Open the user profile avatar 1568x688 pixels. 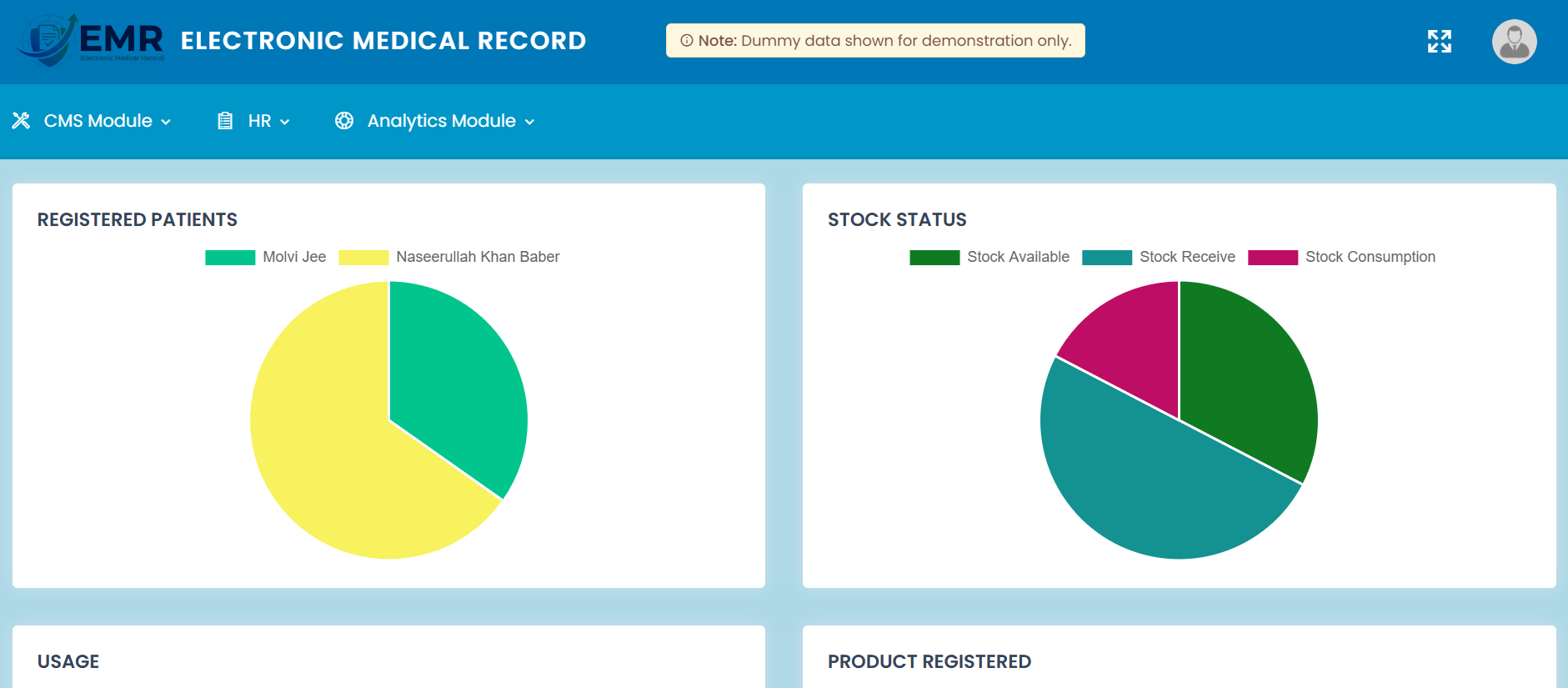[x=1514, y=42]
